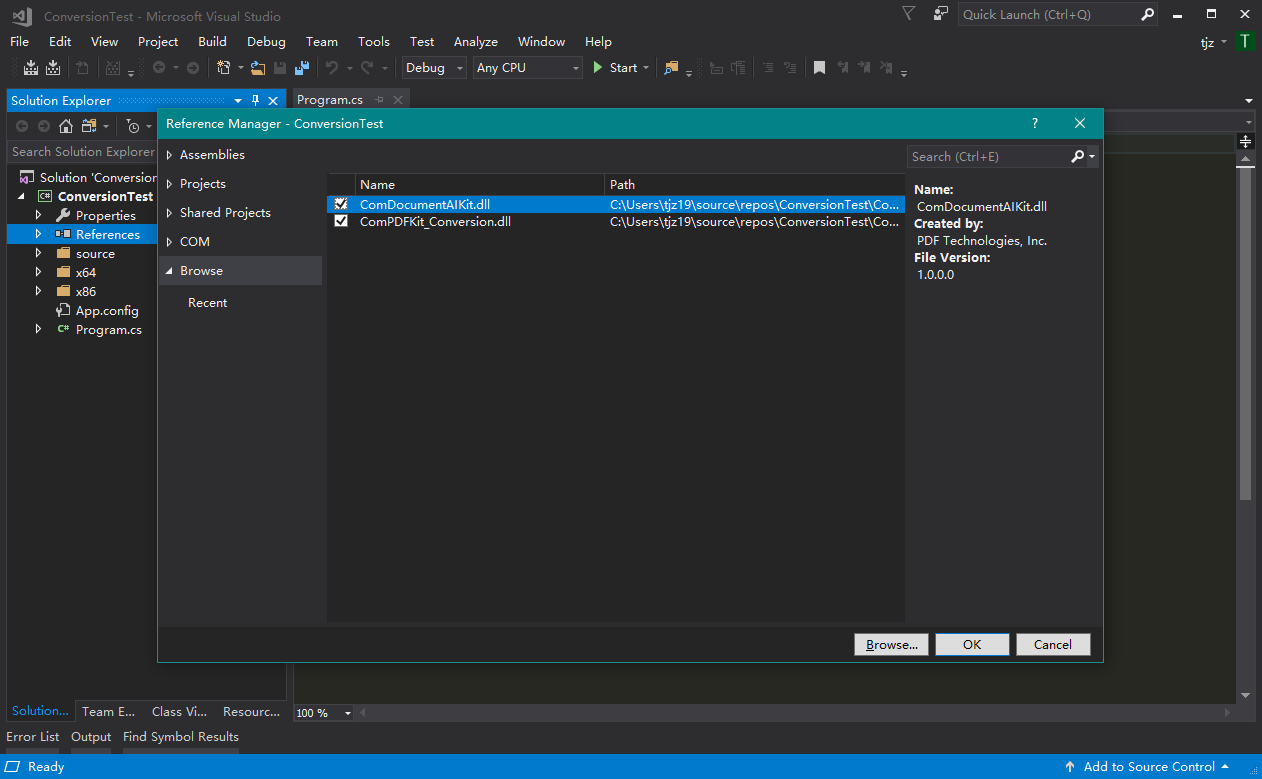This screenshot has width=1262, height=779.
Task: Toggle a bookmark with the bookmark icon
Action: coord(819,68)
